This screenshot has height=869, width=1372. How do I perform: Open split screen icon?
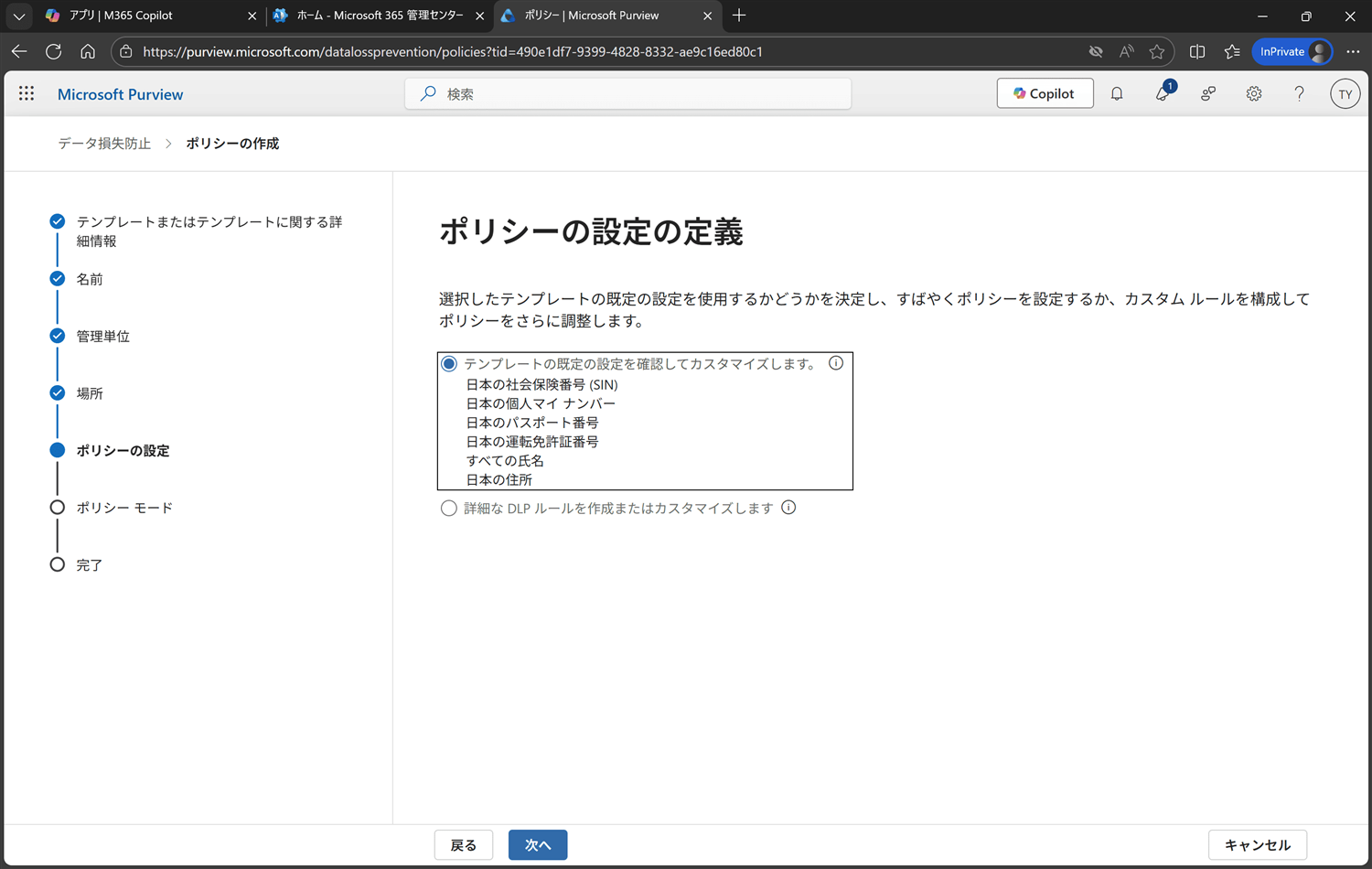[x=1197, y=52]
